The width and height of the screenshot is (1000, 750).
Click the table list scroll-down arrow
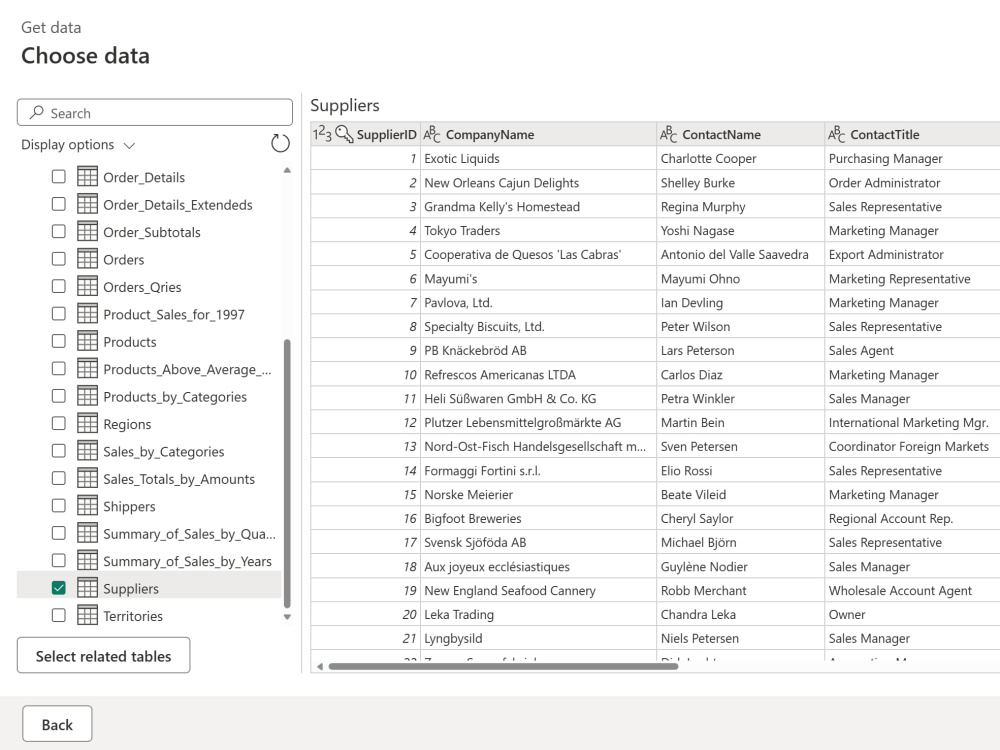pos(287,617)
